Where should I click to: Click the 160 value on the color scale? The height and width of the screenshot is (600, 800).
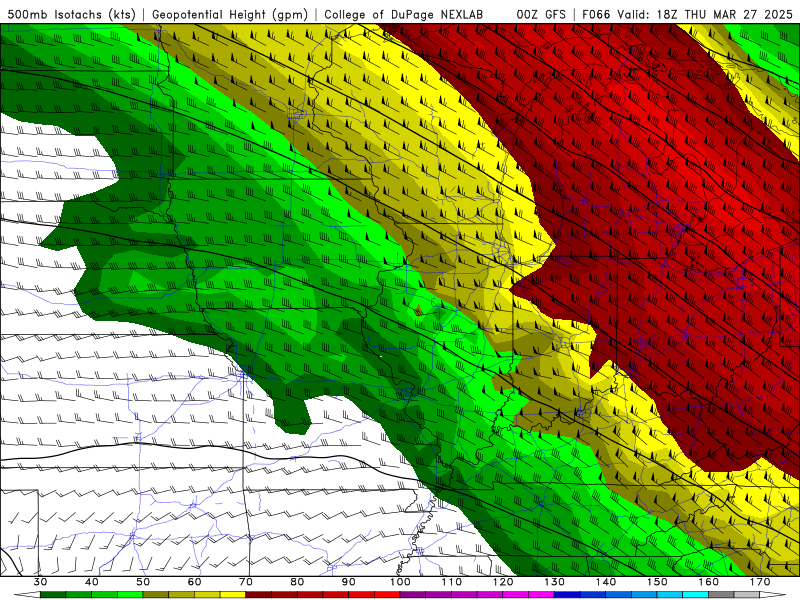709,582
